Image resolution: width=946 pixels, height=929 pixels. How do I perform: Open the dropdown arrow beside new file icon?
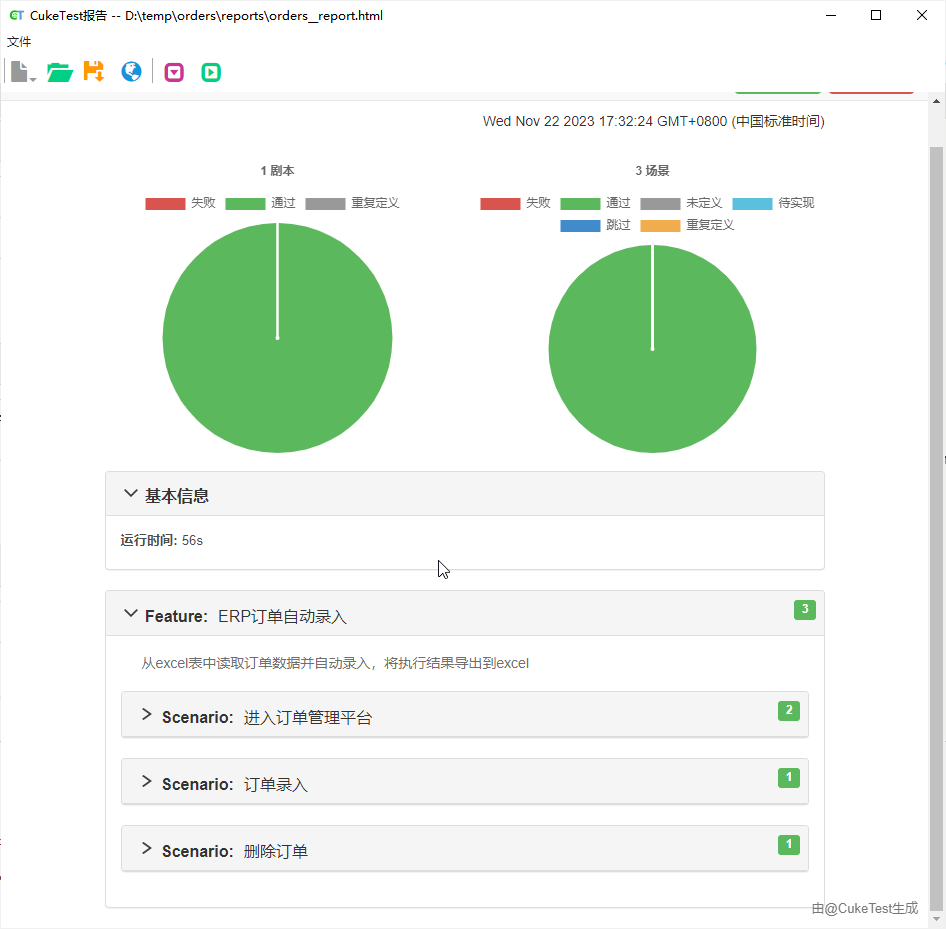(x=33, y=79)
